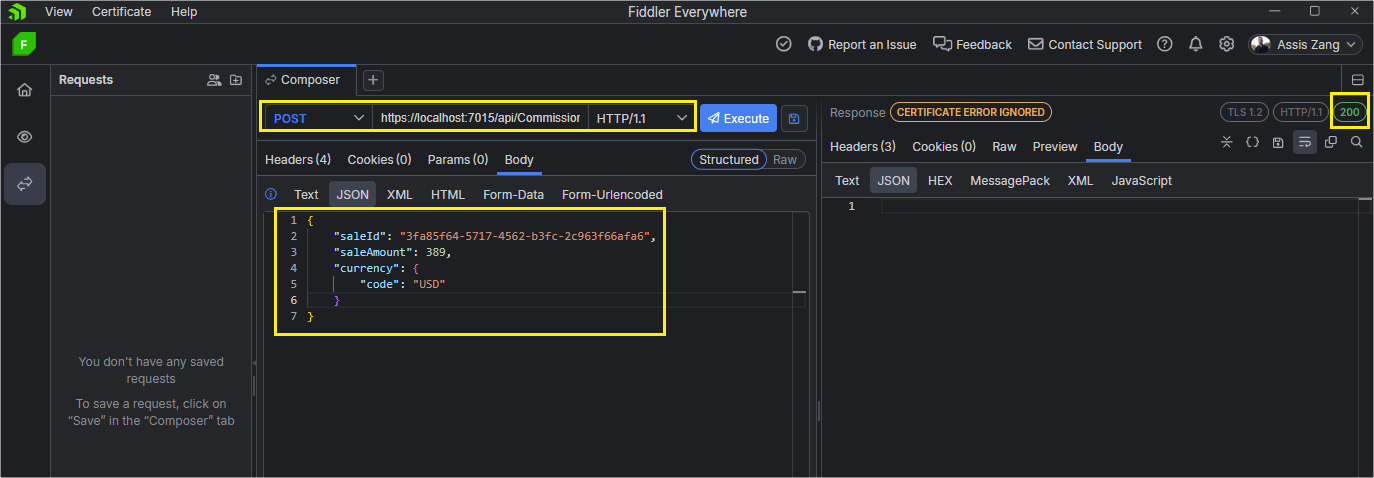The width and height of the screenshot is (1374, 478).
Task: Open the Home sidebar icon
Action: point(25,90)
